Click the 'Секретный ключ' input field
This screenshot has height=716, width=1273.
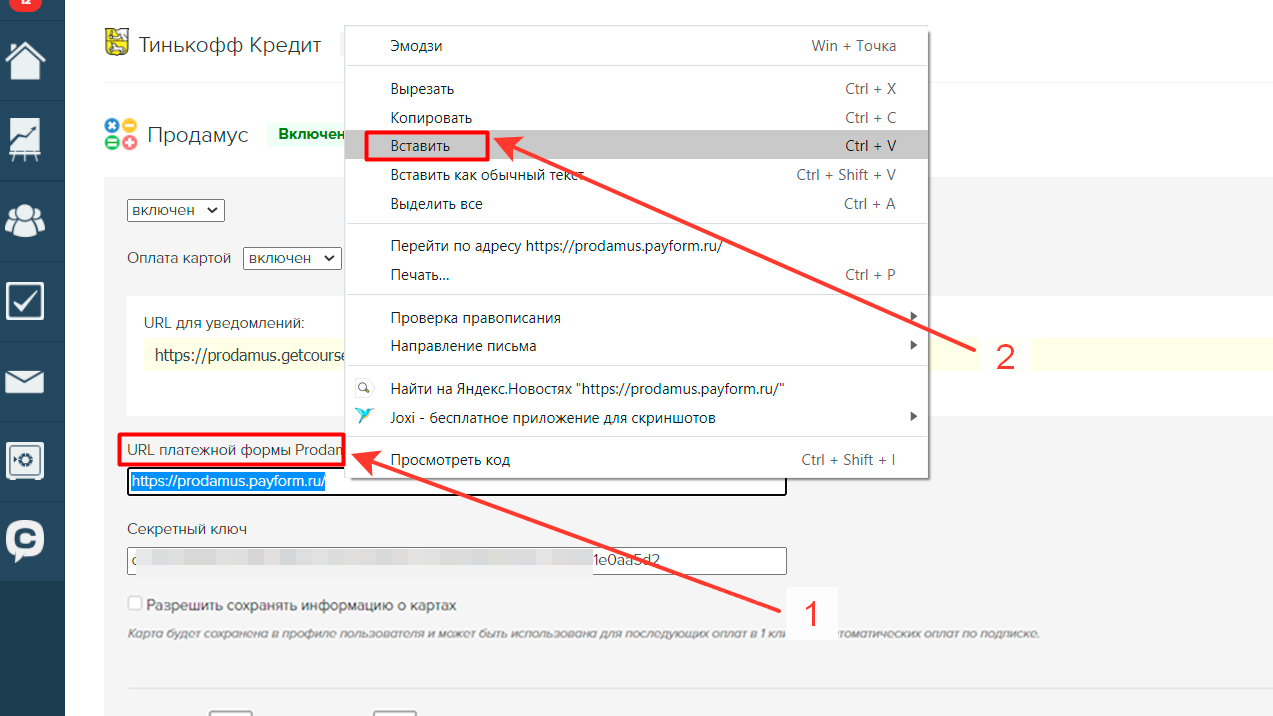(x=456, y=560)
